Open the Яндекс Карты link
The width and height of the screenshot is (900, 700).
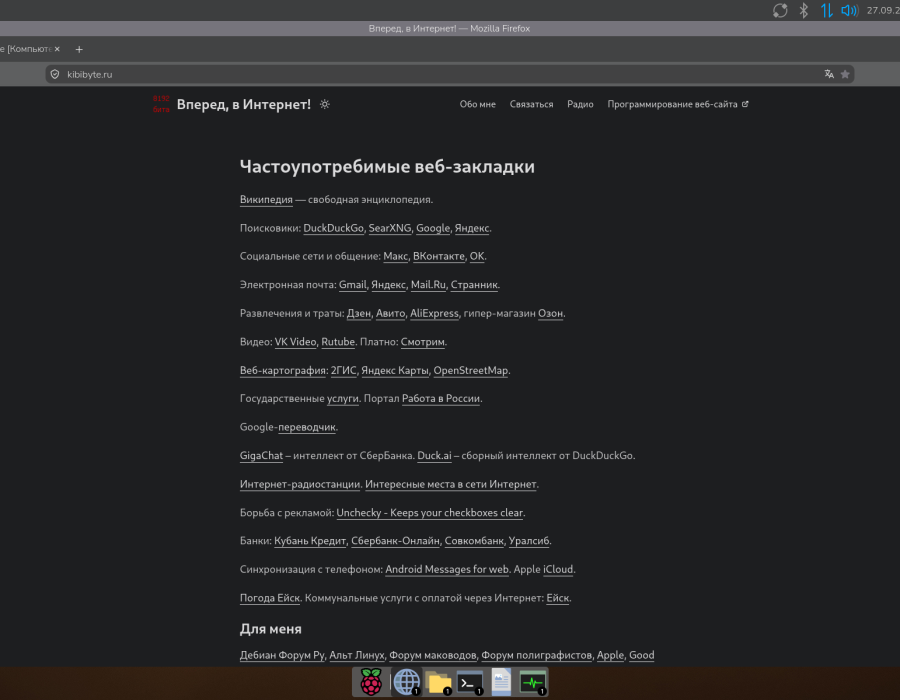395,371
